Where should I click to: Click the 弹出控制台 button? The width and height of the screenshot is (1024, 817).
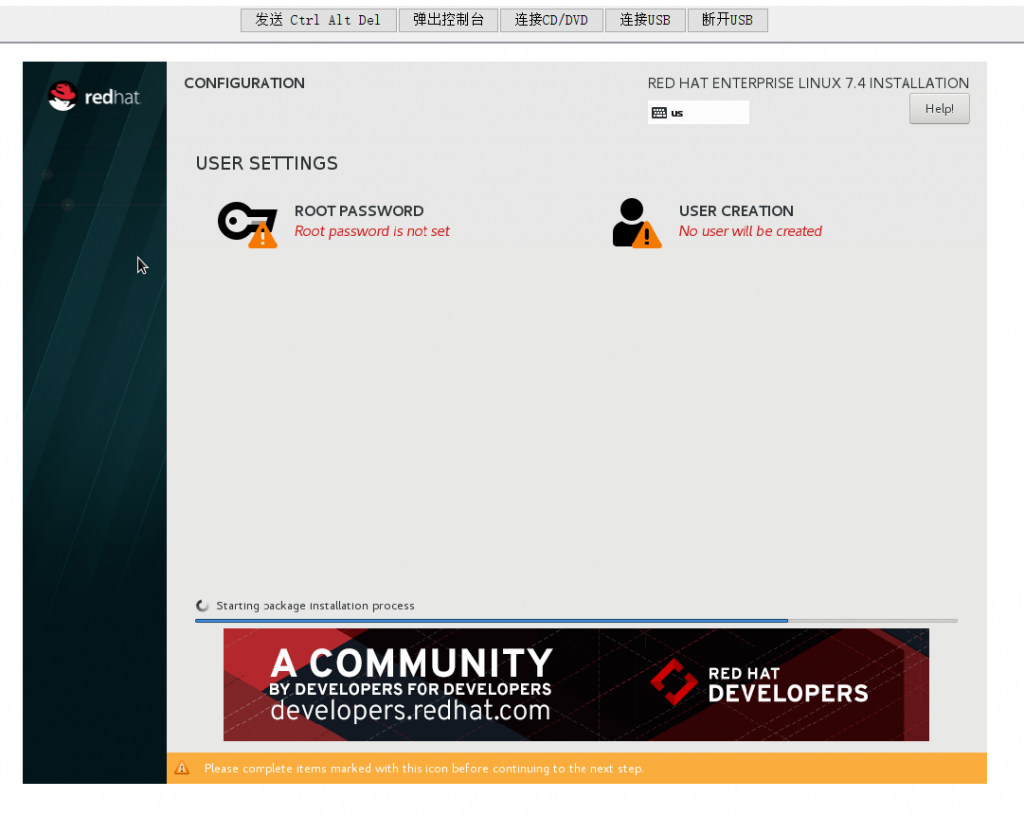tap(449, 20)
